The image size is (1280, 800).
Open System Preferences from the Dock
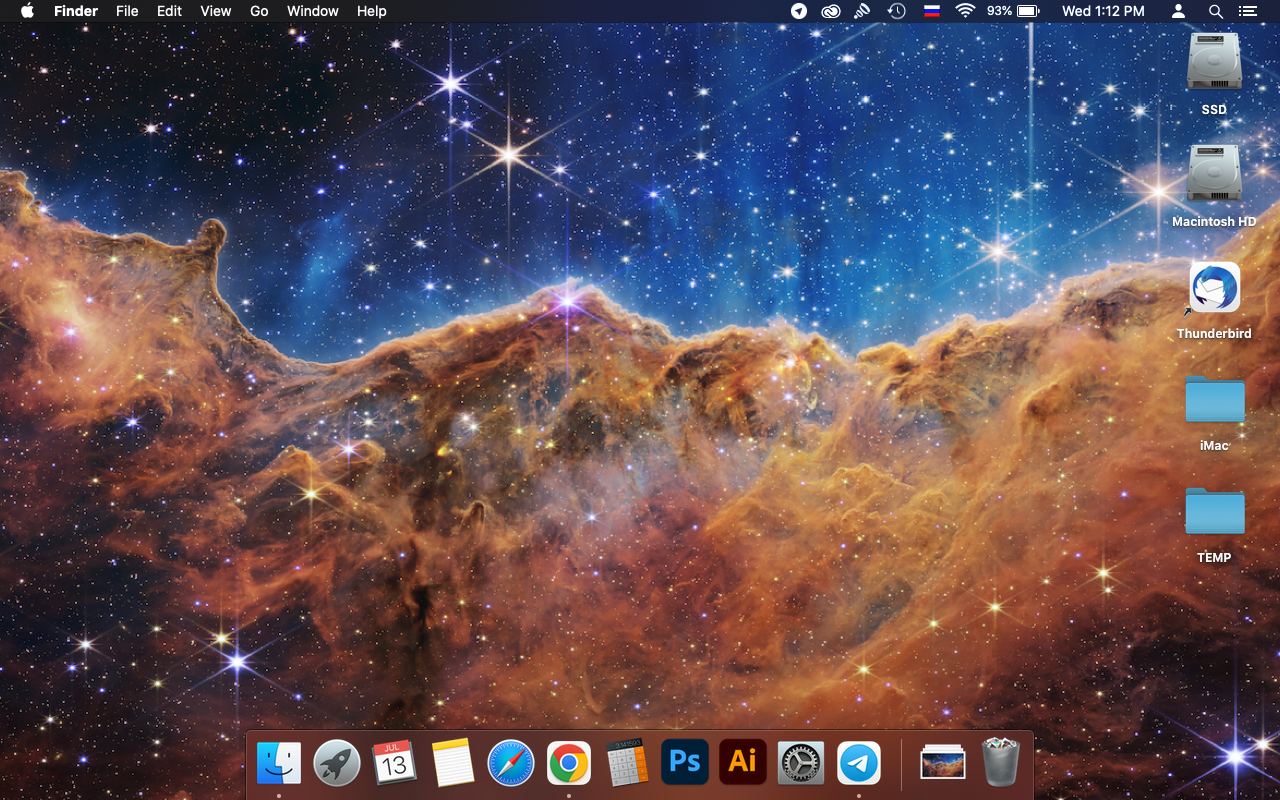(x=801, y=764)
